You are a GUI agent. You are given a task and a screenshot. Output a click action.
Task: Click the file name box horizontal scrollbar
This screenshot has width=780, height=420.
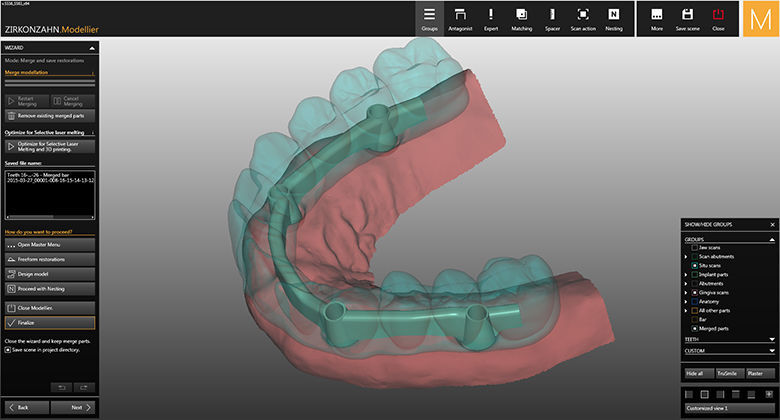coord(50,217)
